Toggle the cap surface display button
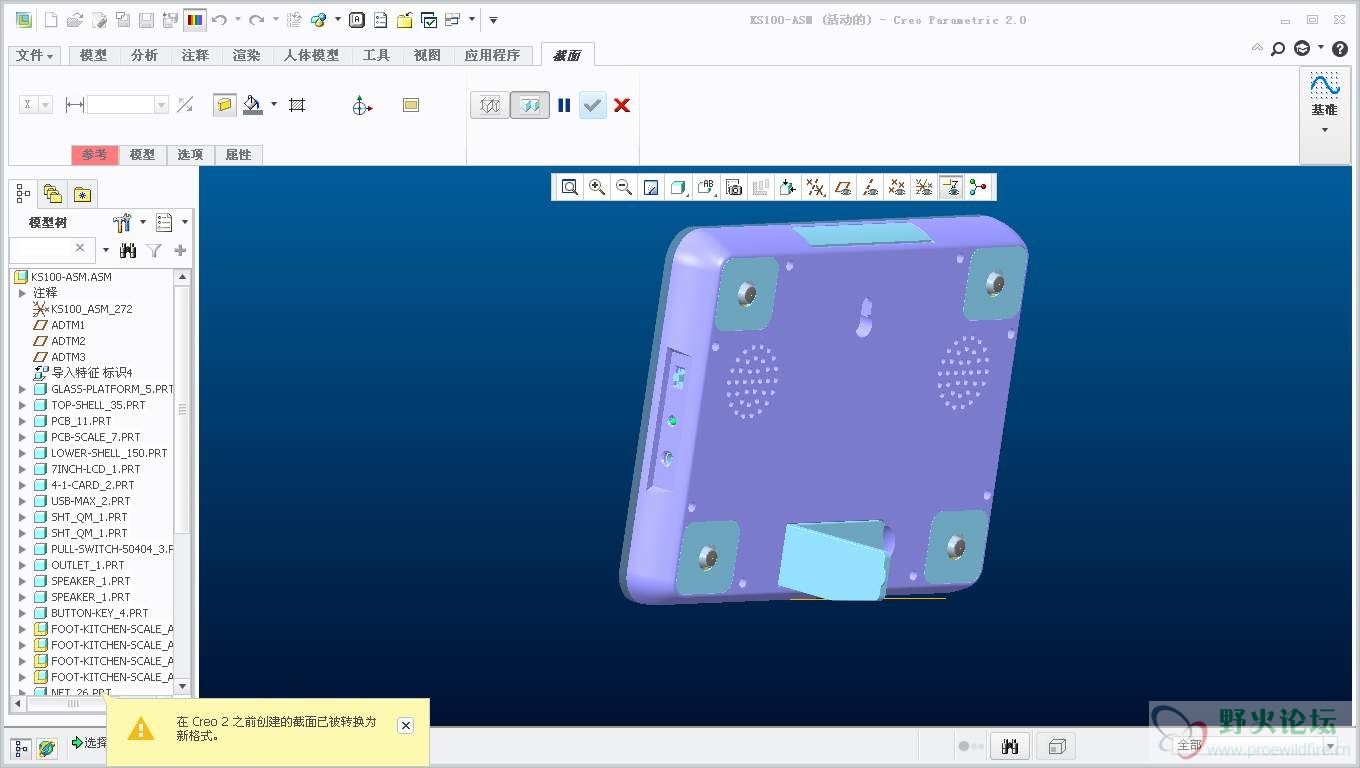The image size is (1360, 768). click(225, 105)
